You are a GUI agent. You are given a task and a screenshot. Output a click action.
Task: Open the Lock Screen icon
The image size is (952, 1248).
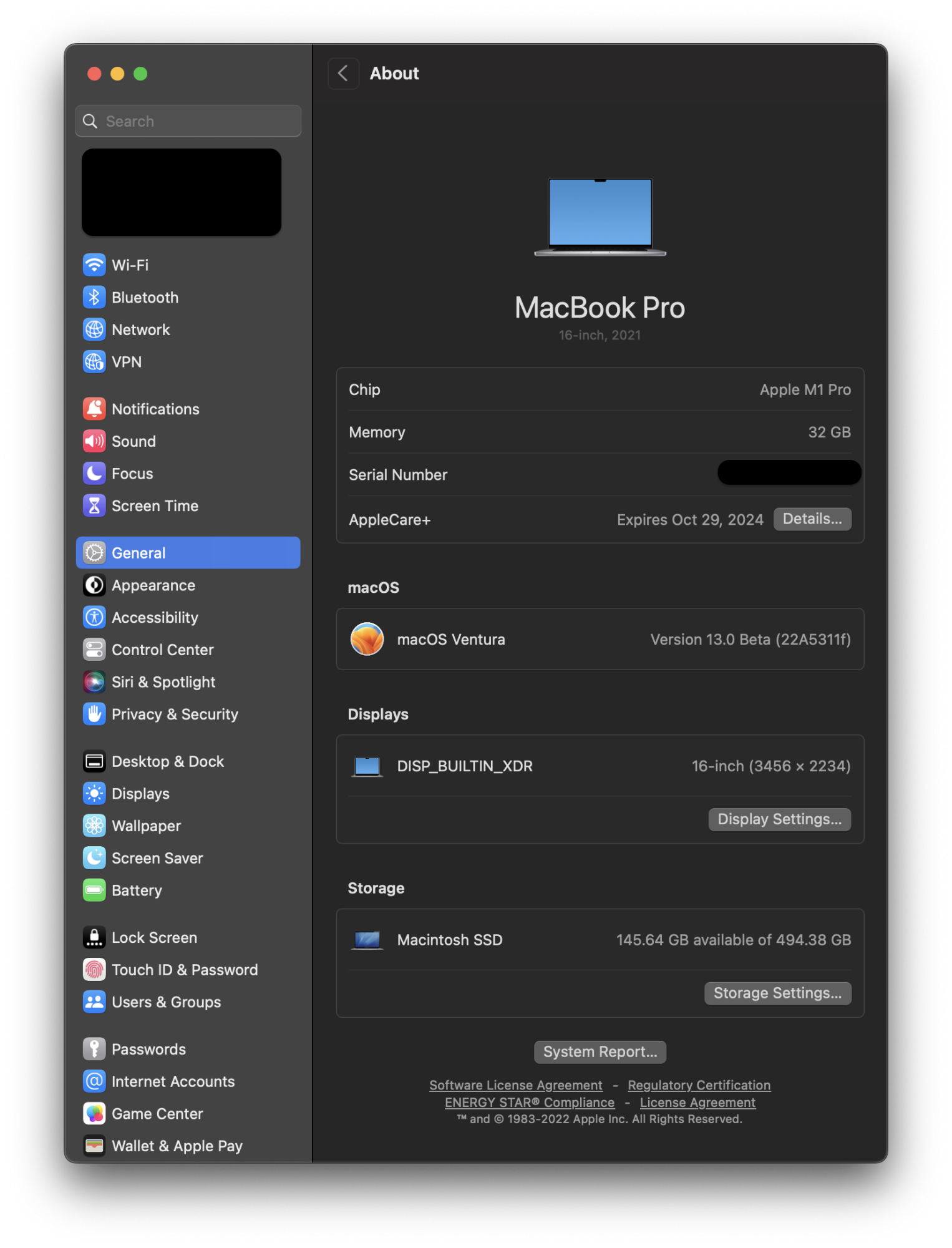pyautogui.click(x=94, y=937)
